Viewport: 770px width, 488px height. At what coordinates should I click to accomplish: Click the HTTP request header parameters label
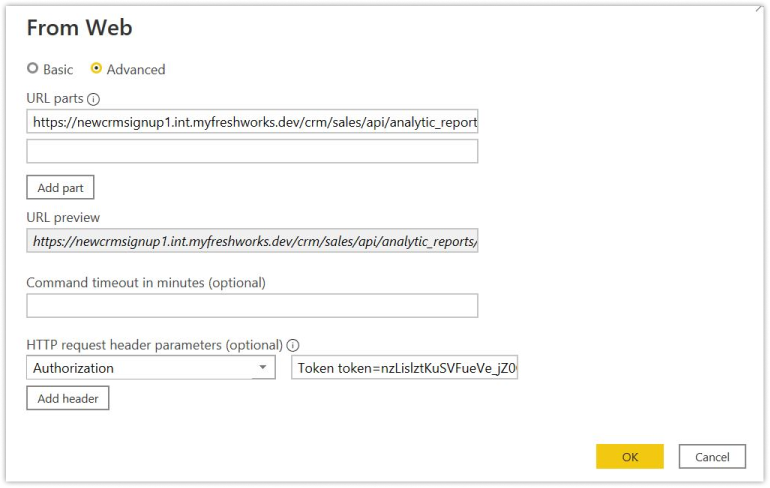click(155, 345)
